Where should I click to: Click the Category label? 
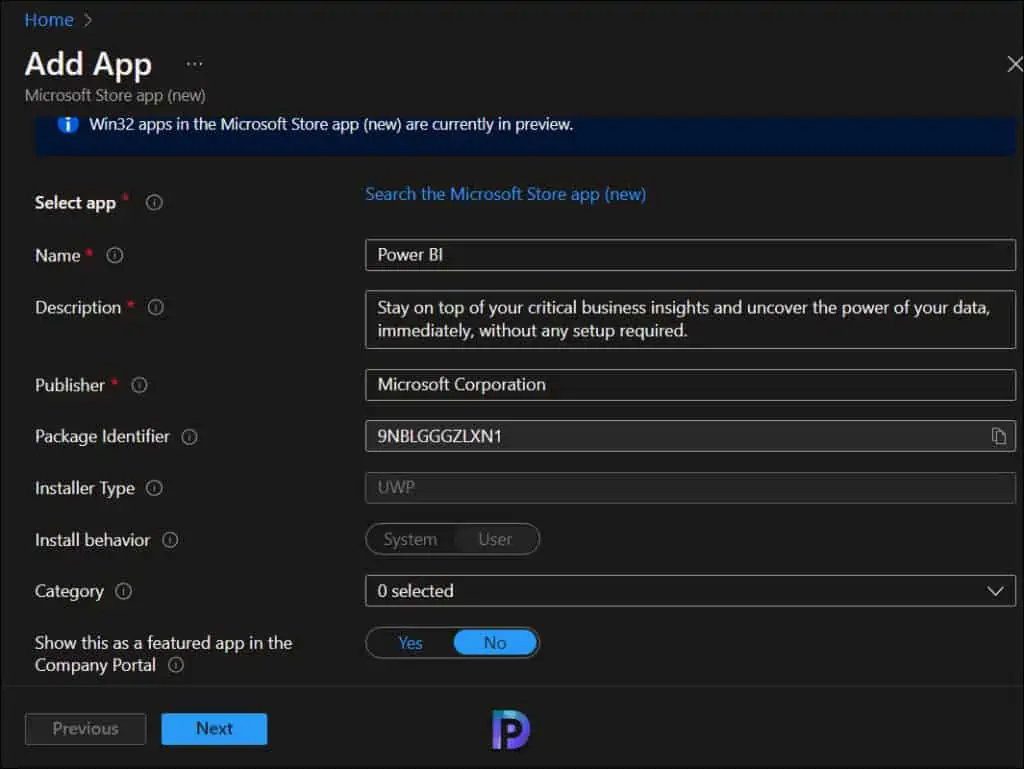69,591
